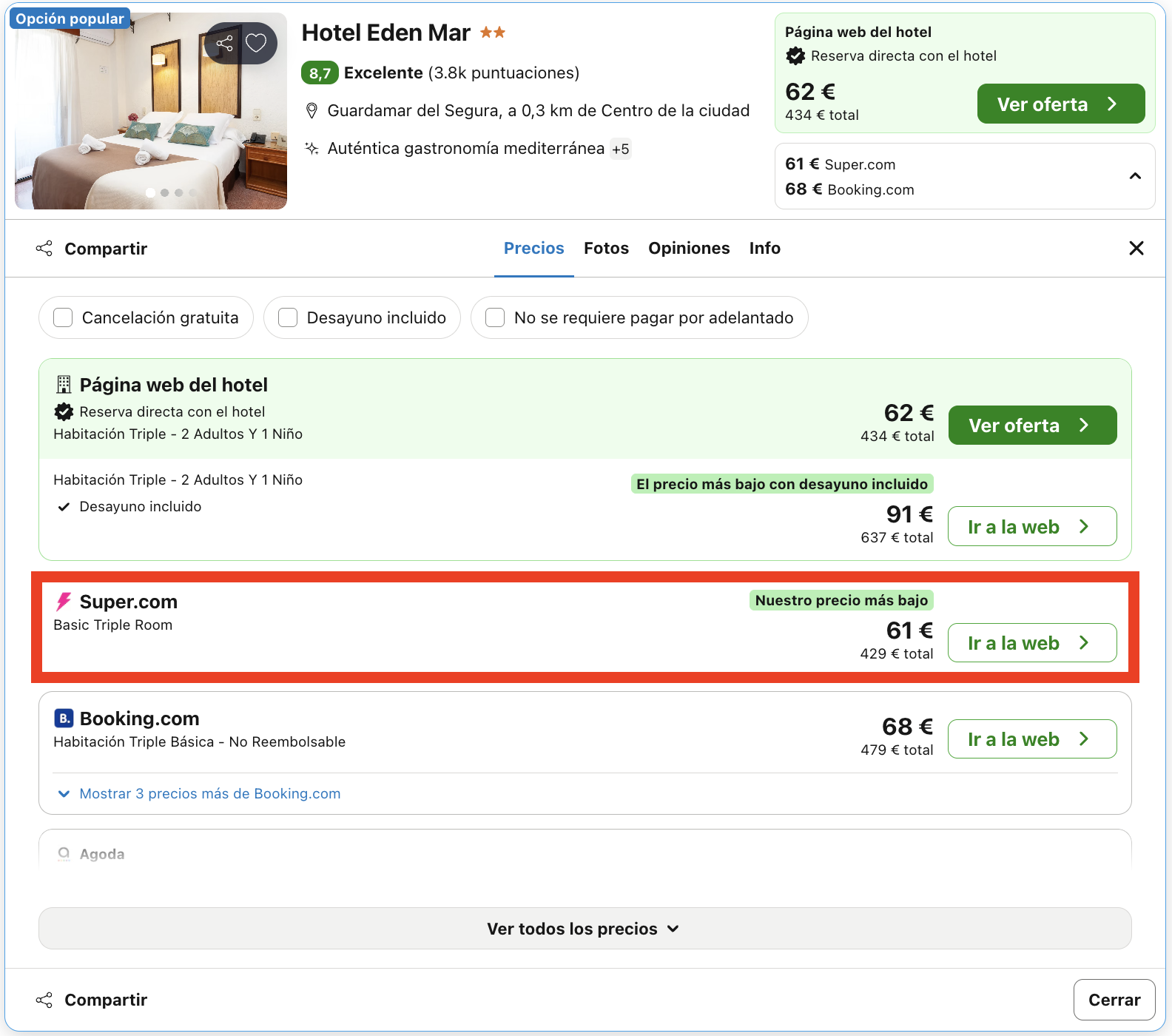Click Ver oferta in the top offer card

(1061, 104)
